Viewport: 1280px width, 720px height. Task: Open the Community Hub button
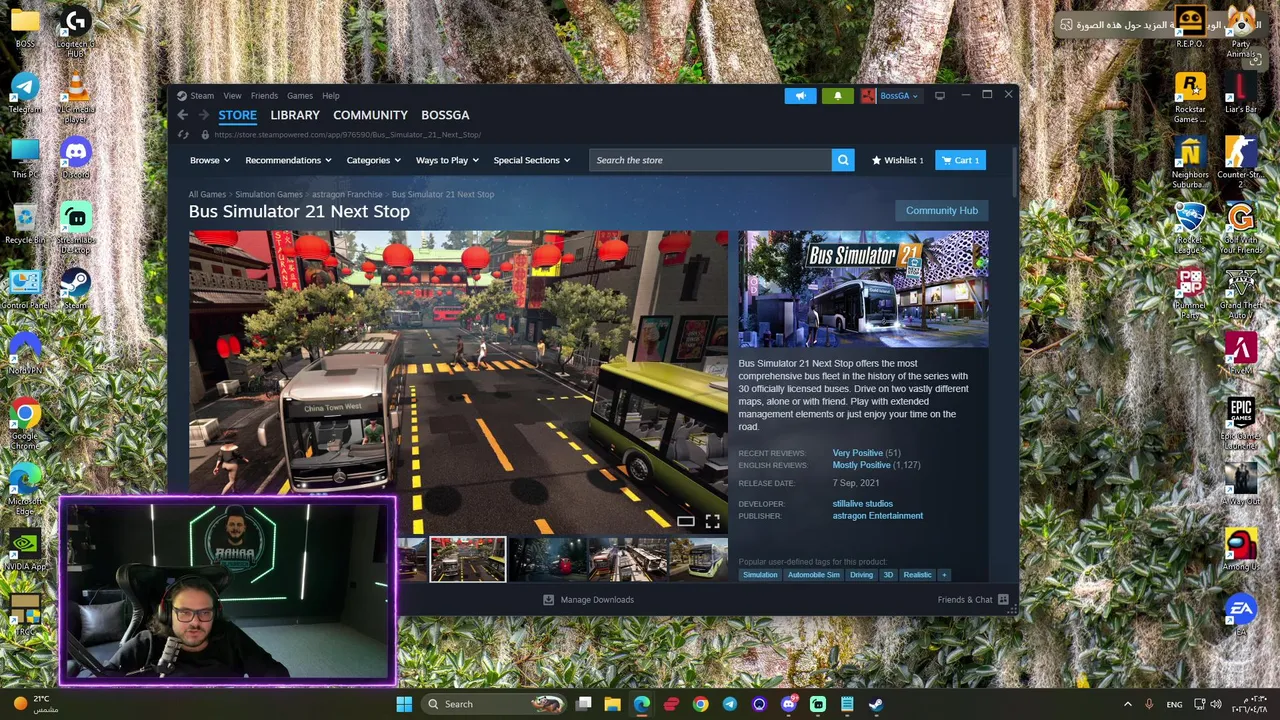942,211
